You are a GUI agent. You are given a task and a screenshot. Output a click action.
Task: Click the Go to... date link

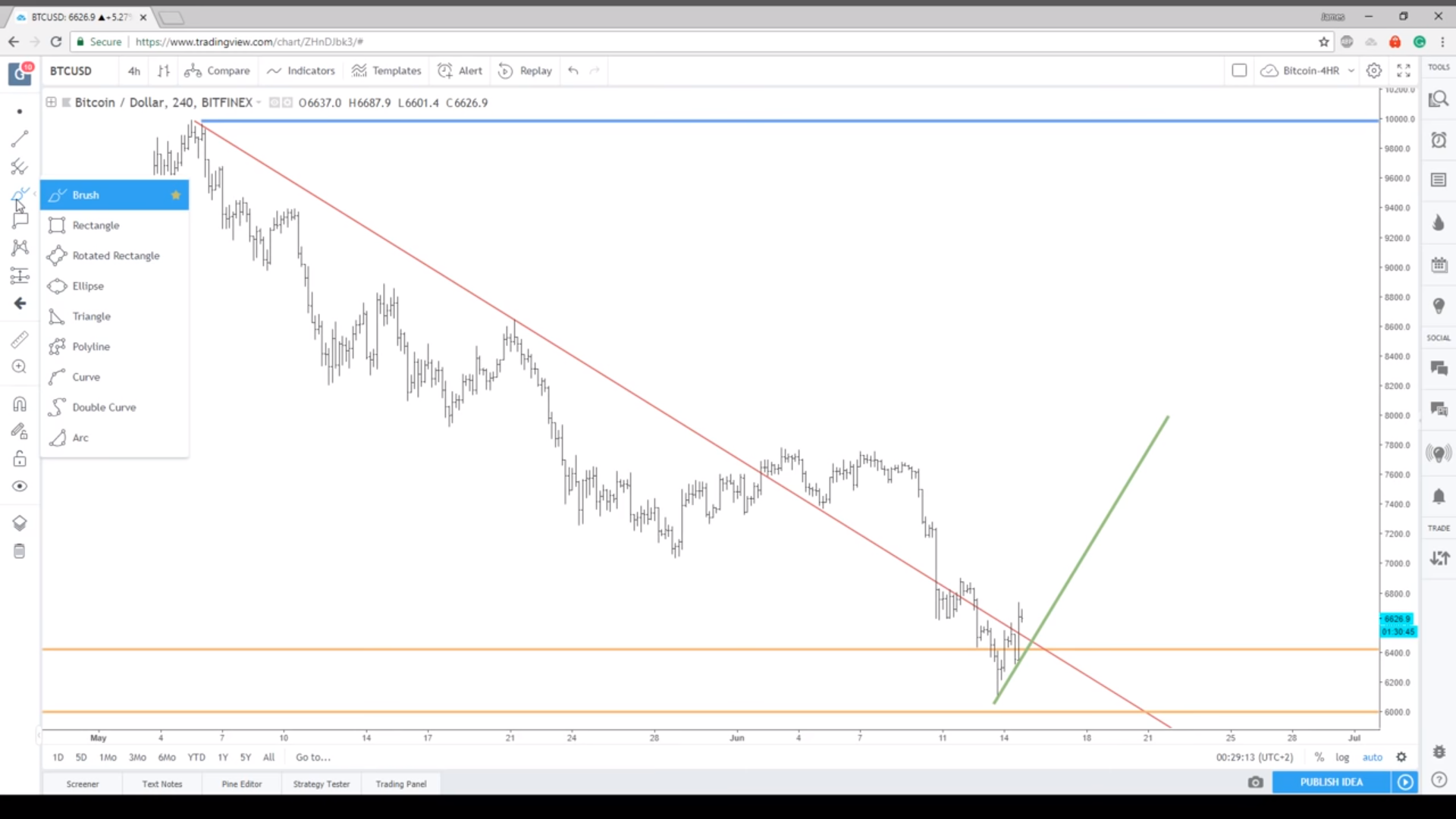[x=312, y=757]
